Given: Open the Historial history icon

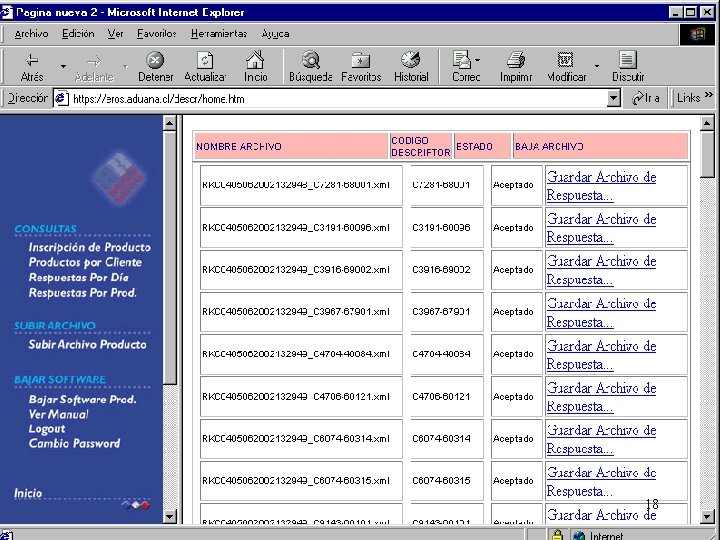Looking at the screenshot, I should point(411,60).
